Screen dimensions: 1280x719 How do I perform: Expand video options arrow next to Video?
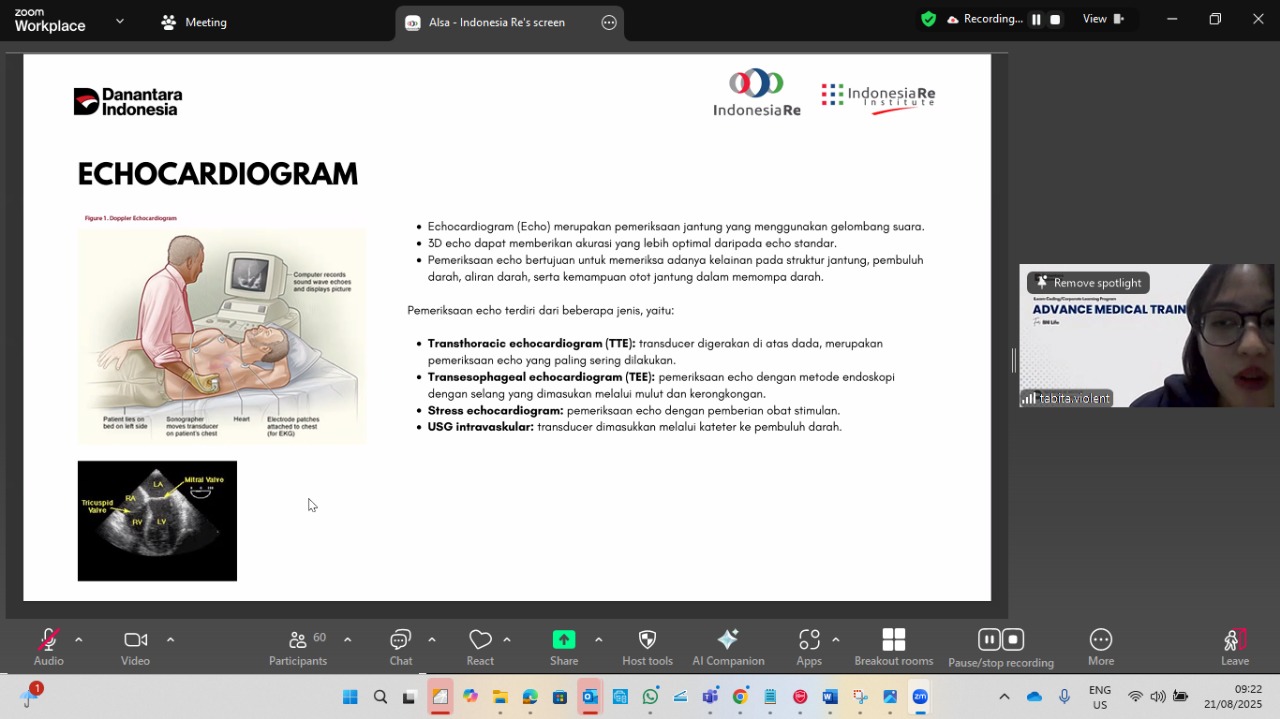click(x=170, y=640)
